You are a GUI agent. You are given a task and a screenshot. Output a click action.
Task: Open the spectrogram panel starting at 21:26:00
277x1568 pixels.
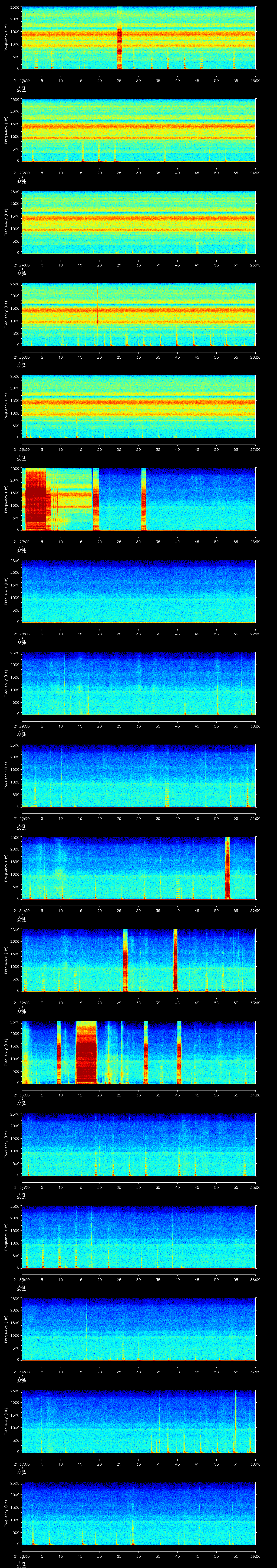pos(138,407)
